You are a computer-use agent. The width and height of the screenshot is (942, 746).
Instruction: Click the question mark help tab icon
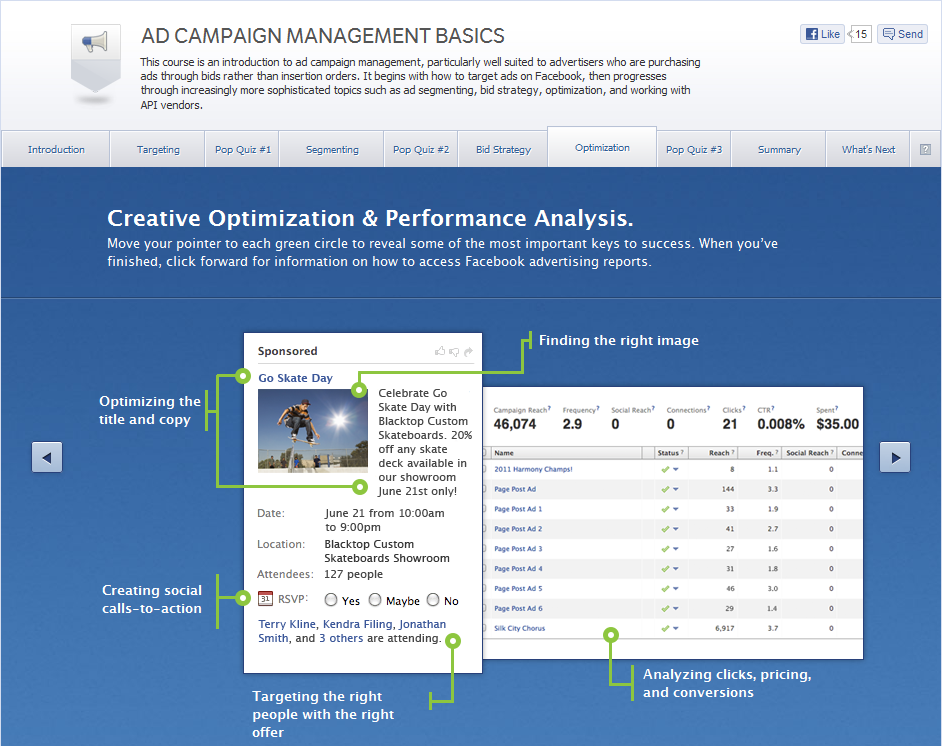click(925, 150)
